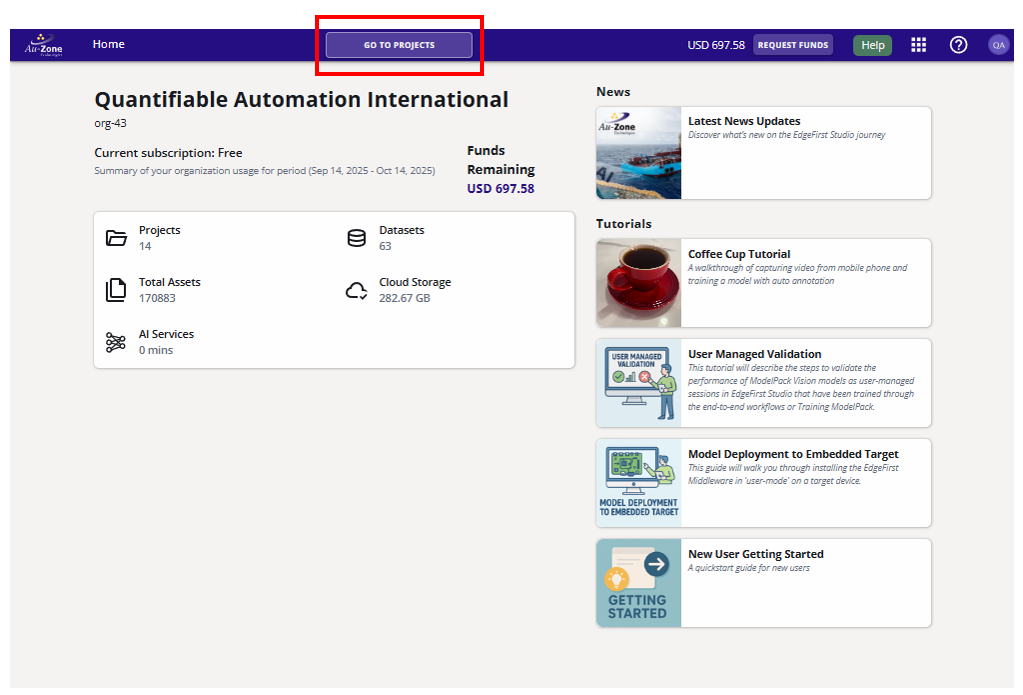Click the coffee cup thumbnail image
This screenshot has height=695, width=1023.
639,283
